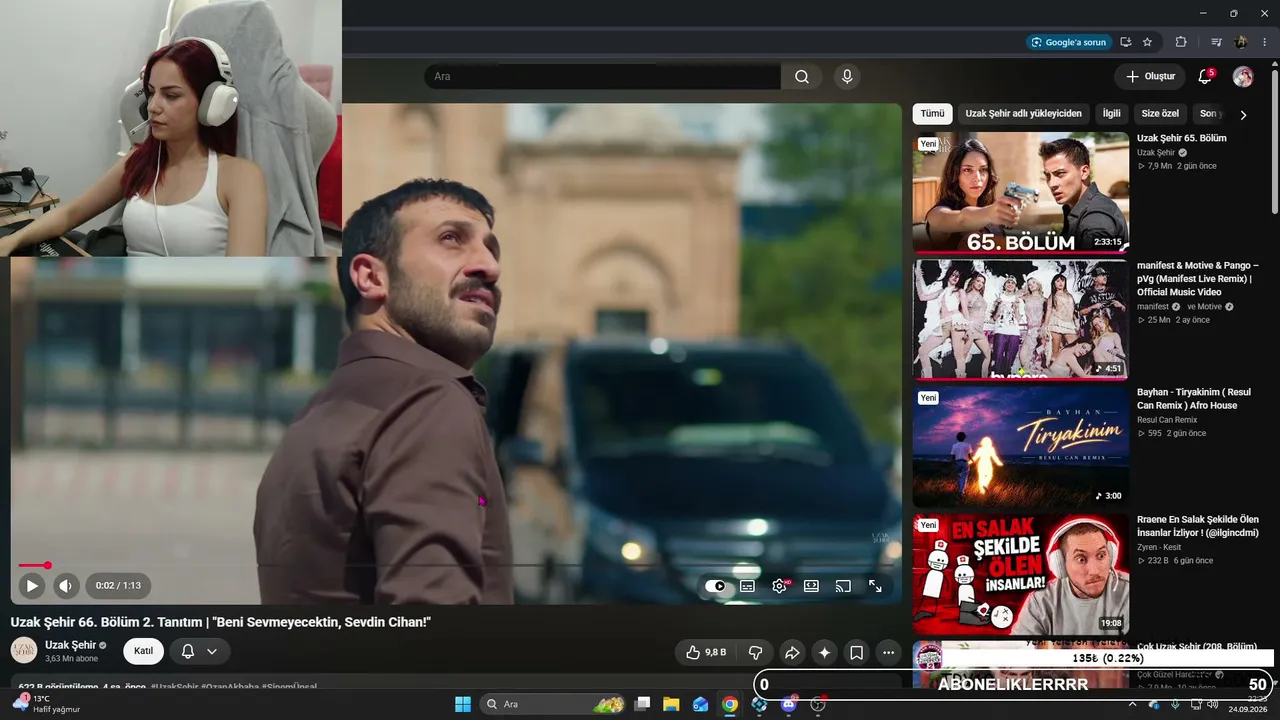Screen dimensions: 1280x720
Task: Open the YouTube notifications bell
Action: (1205, 77)
